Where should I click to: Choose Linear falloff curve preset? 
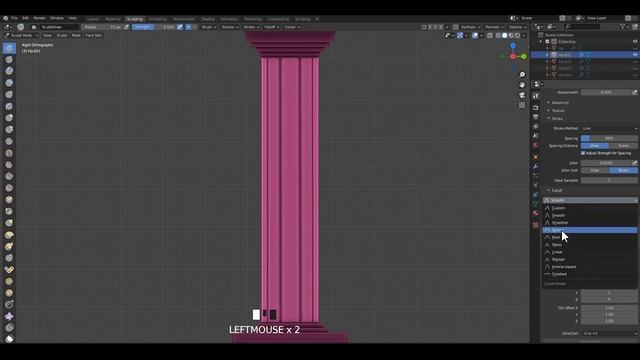pos(590,252)
